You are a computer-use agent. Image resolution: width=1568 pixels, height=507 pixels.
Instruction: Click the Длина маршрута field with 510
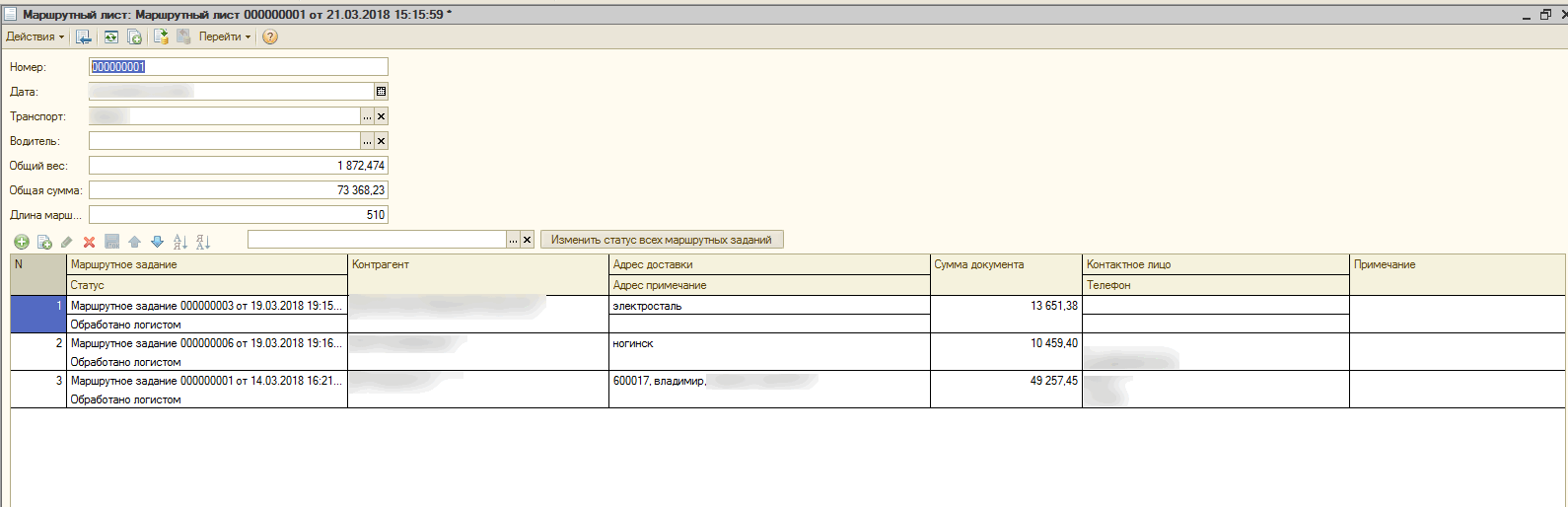coord(239,215)
